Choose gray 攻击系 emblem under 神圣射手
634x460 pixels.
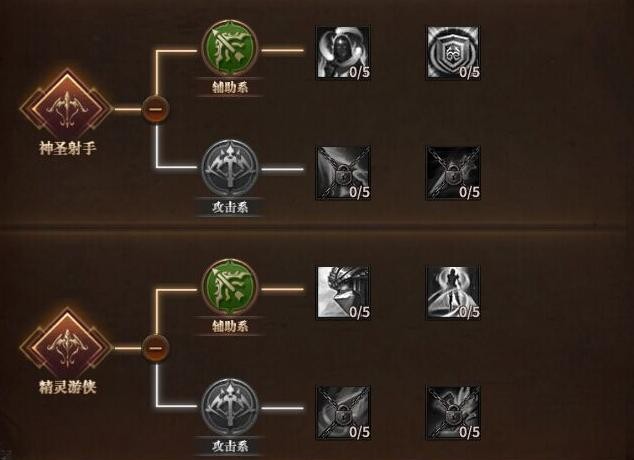tap(230, 168)
